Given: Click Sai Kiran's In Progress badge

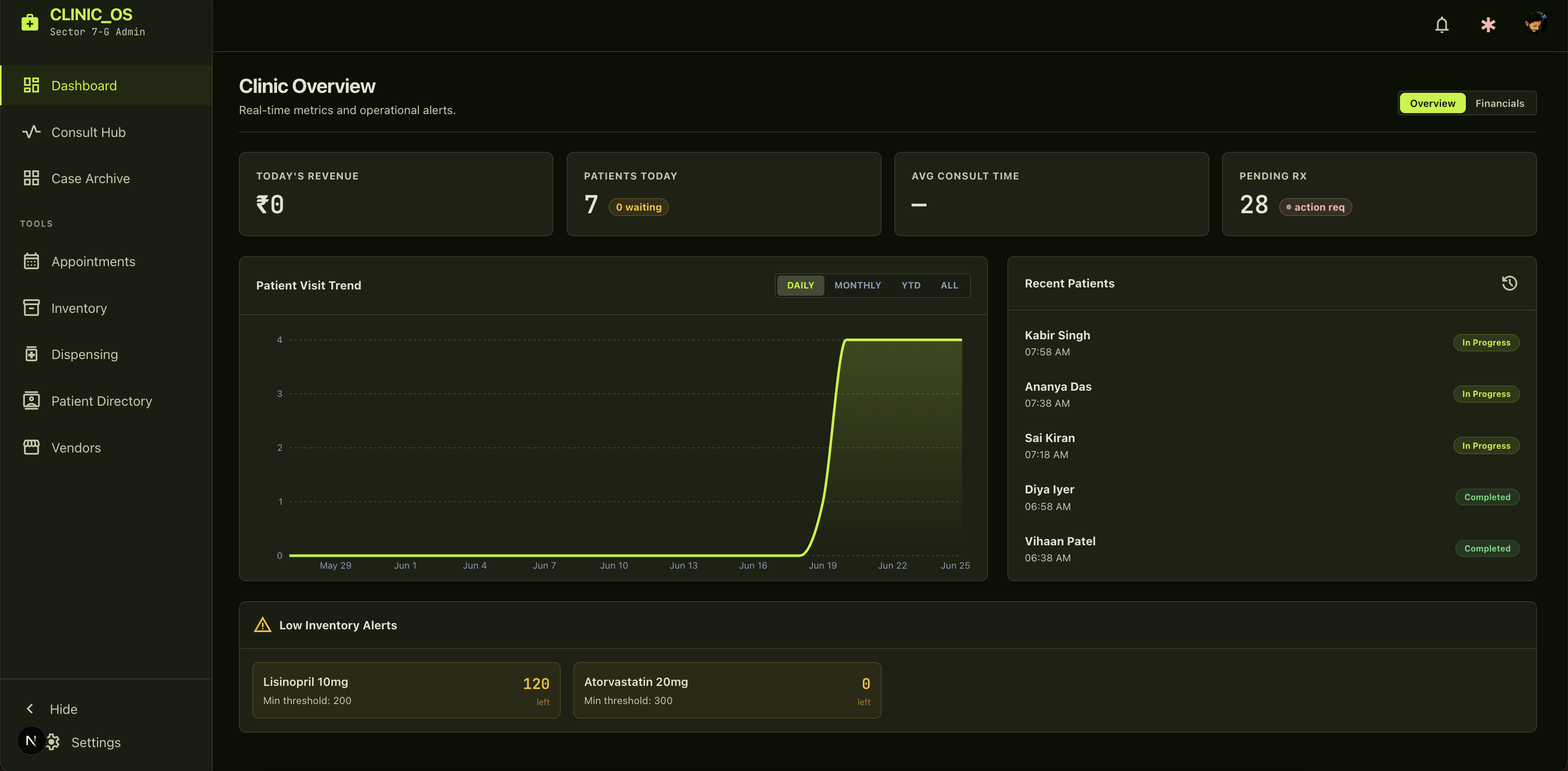Looking at the screenshot, I should pos(1486,445).
